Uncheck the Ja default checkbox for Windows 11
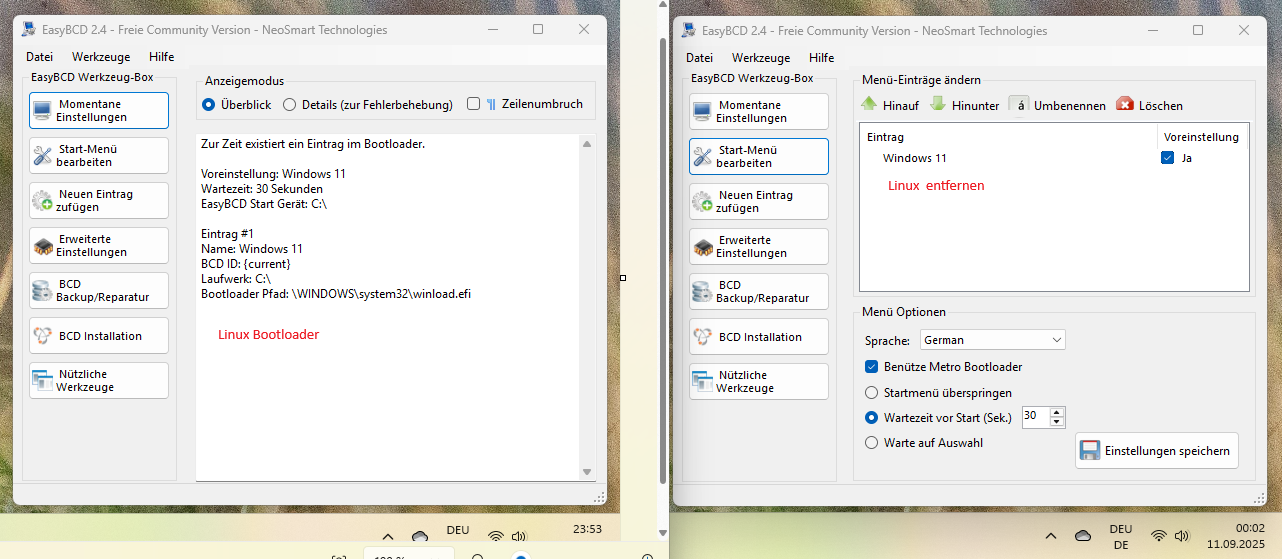Viewport: 1282px width, 559px height. (1167, 158)
